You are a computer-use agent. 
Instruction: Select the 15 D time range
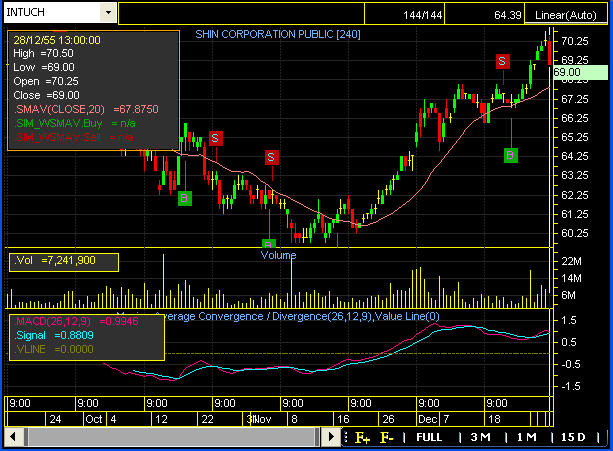click(x=573, y=437)
